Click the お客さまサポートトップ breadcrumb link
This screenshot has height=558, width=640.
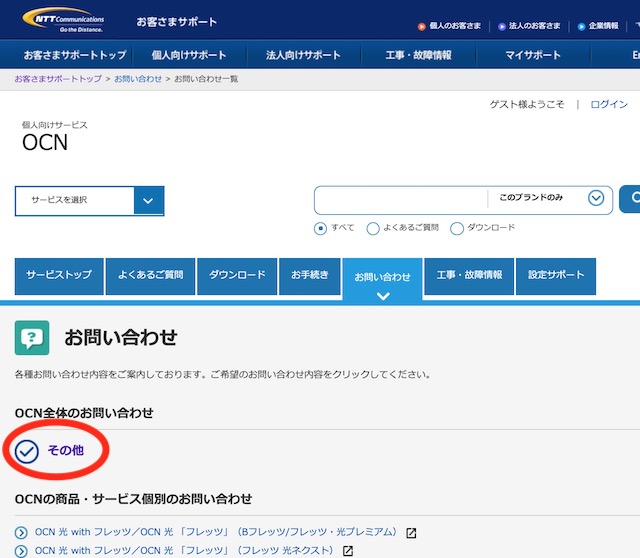tap(58, 79)
